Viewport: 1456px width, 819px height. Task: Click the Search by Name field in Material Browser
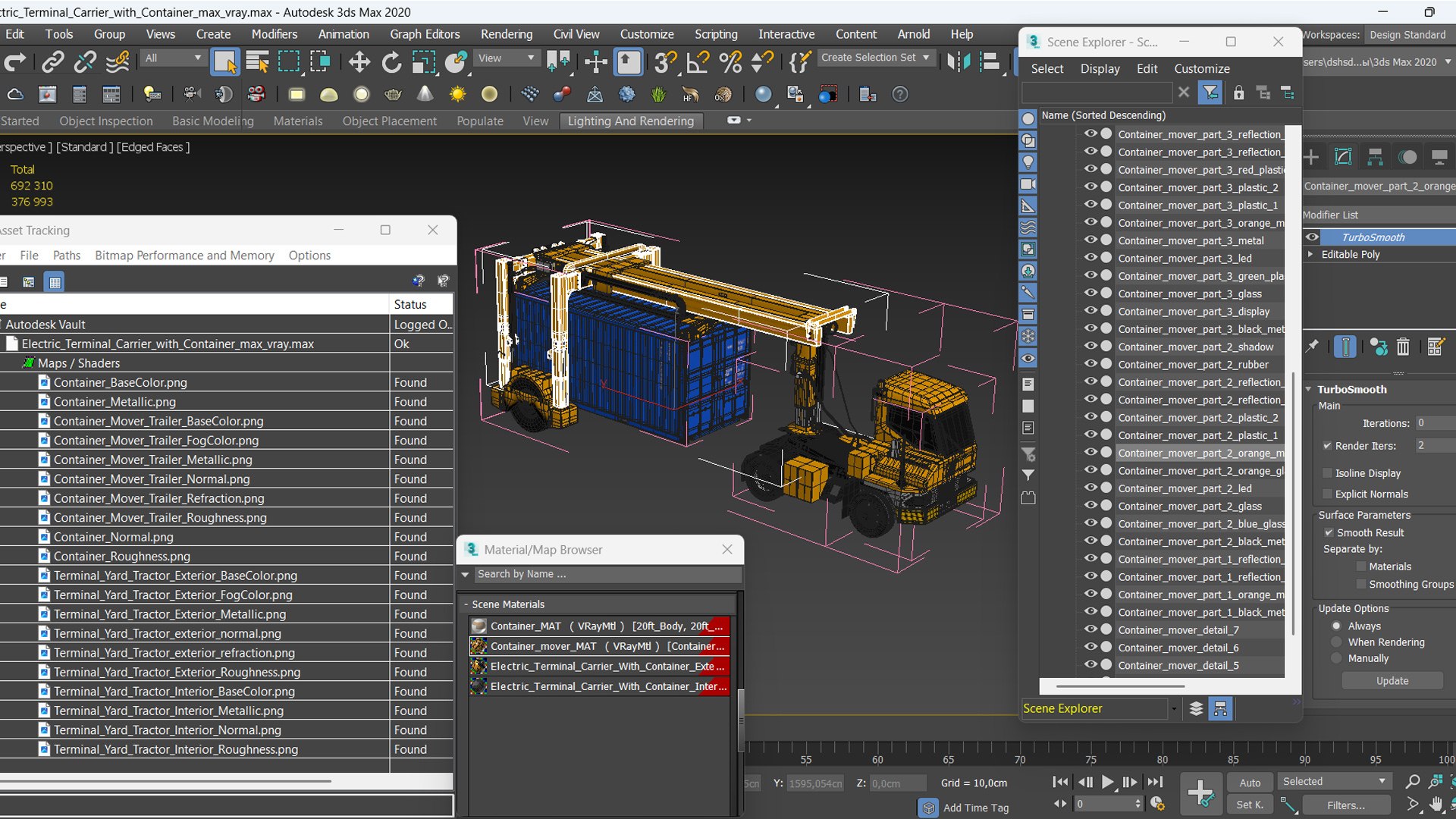(x=607, y=574)
